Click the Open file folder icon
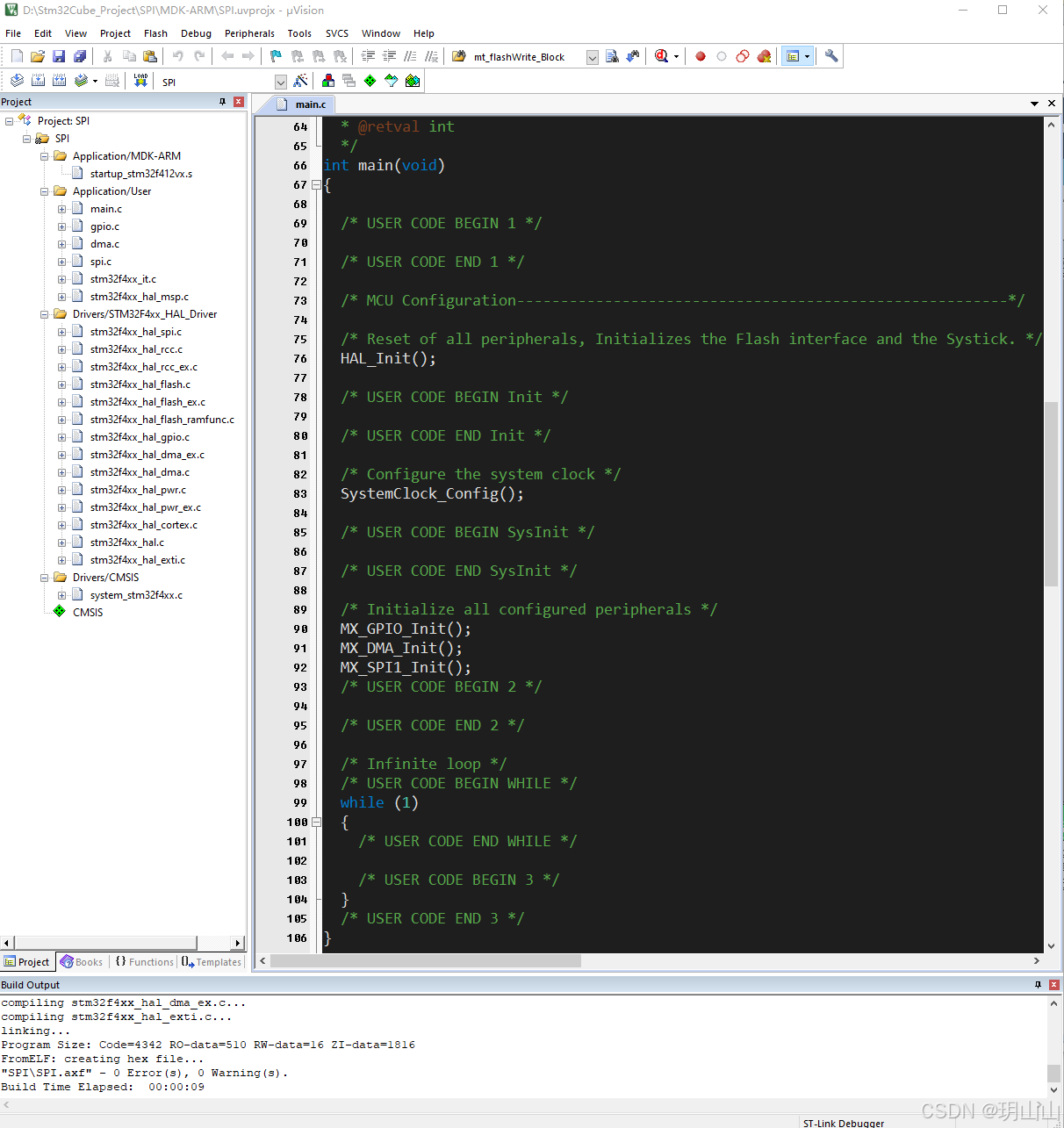Screen dimensions: 1064x1128 click(38, 56)
